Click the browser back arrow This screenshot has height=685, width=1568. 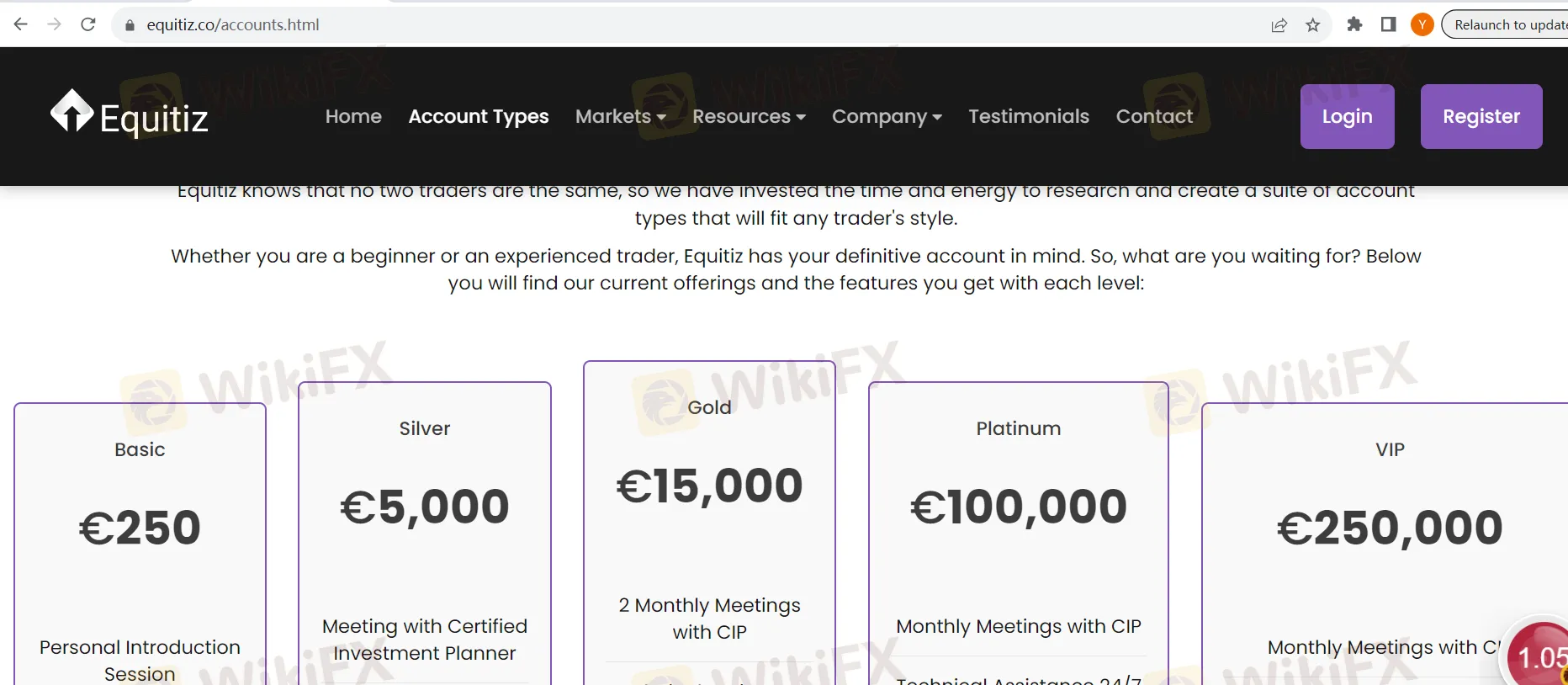(21, 24)
